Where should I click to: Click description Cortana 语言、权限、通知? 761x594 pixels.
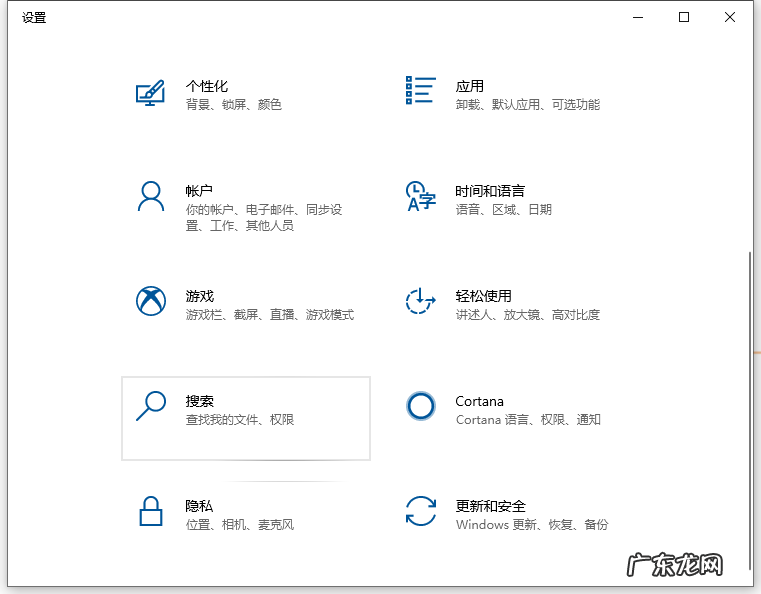tap(528, 420)
